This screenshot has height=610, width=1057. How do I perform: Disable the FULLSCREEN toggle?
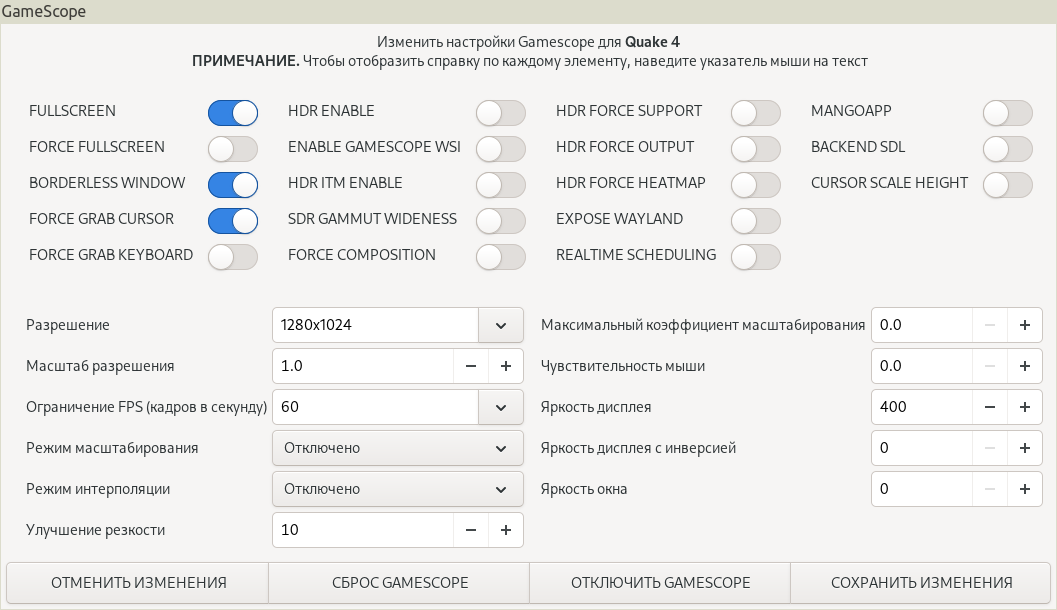(233, 112)
